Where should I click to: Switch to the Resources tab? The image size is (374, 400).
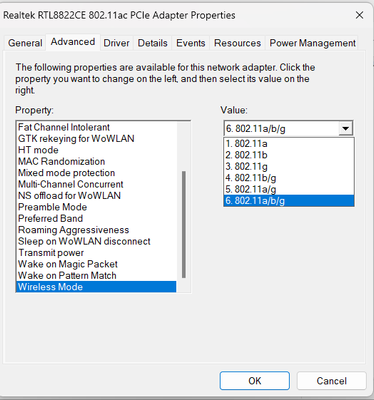click(237, 43)
